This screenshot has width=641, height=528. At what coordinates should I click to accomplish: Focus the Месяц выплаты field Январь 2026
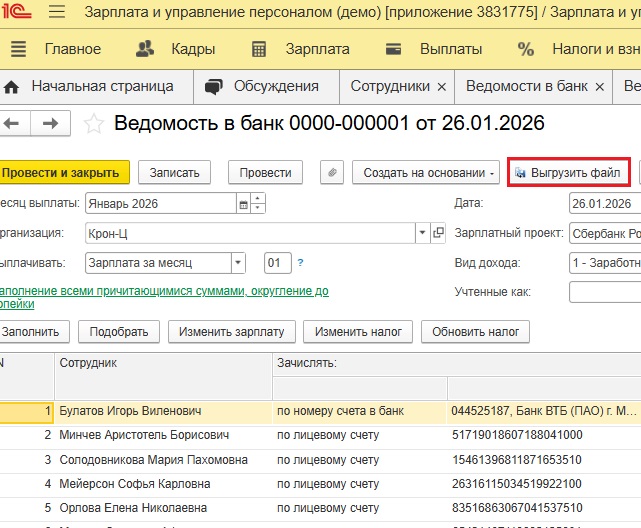click(x=161, y=204)
